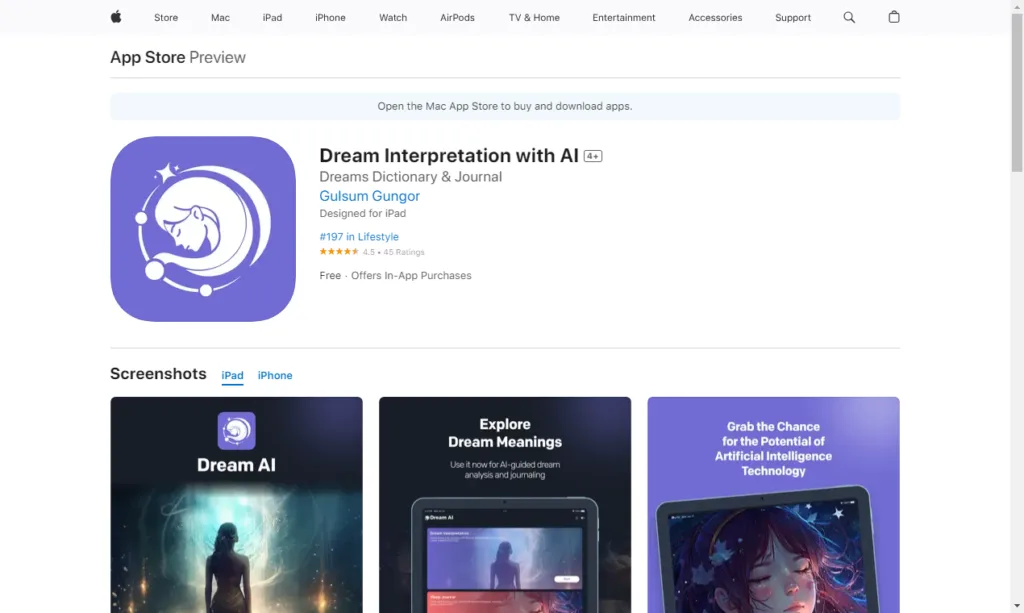Click the Dreams Dictionary & Journal subtitle
Image resolution: width=1024 pixels, height=613 pixels.
[x=411, y=177]
